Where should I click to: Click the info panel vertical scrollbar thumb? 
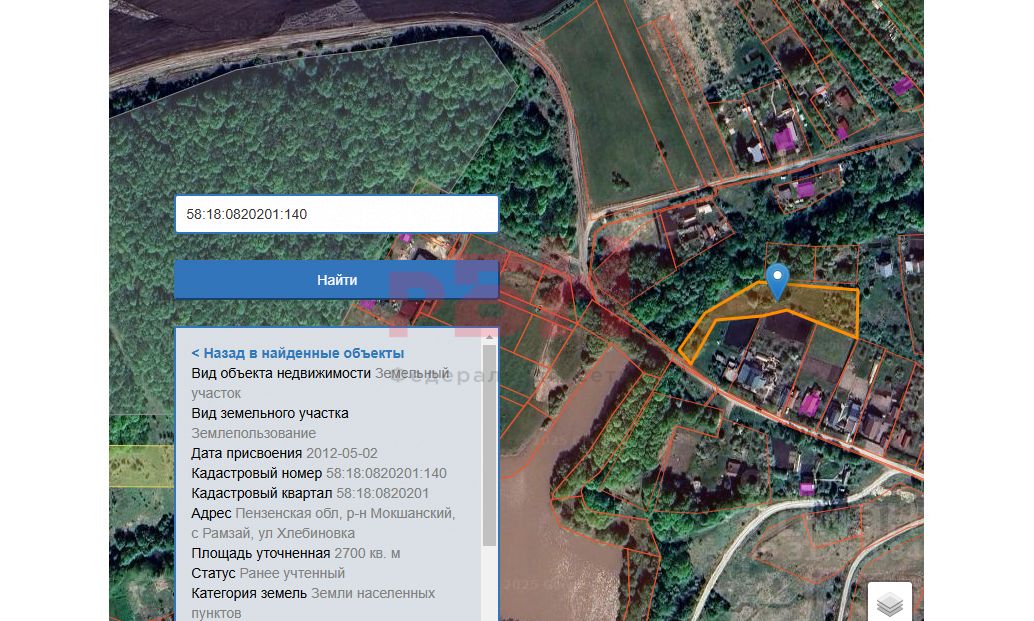[489, 445]
